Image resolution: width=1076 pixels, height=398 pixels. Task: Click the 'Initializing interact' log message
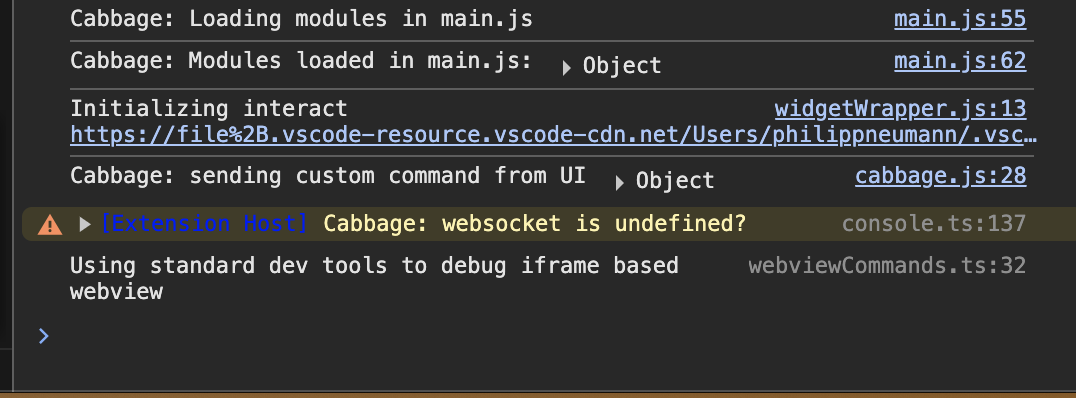[x=209, y=108]
